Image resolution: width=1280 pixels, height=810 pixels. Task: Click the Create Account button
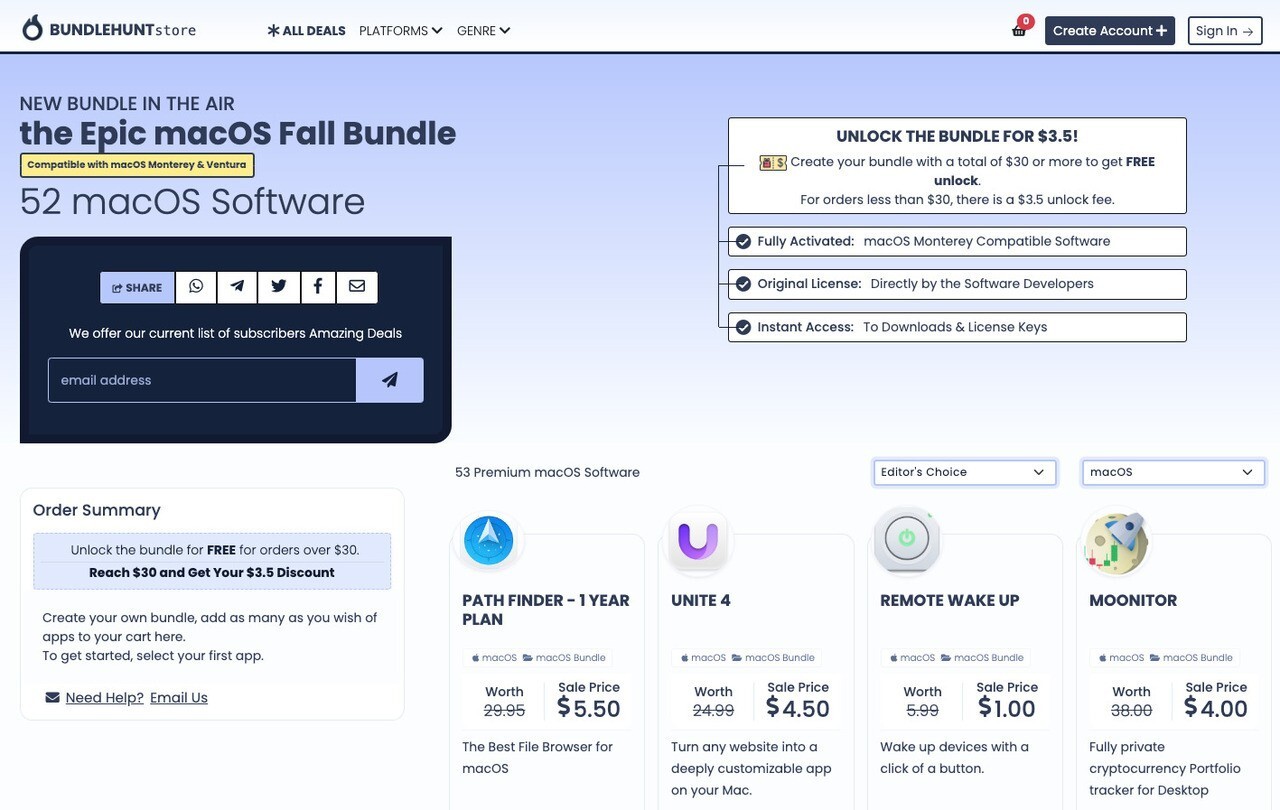click(x=1110, y=28)
